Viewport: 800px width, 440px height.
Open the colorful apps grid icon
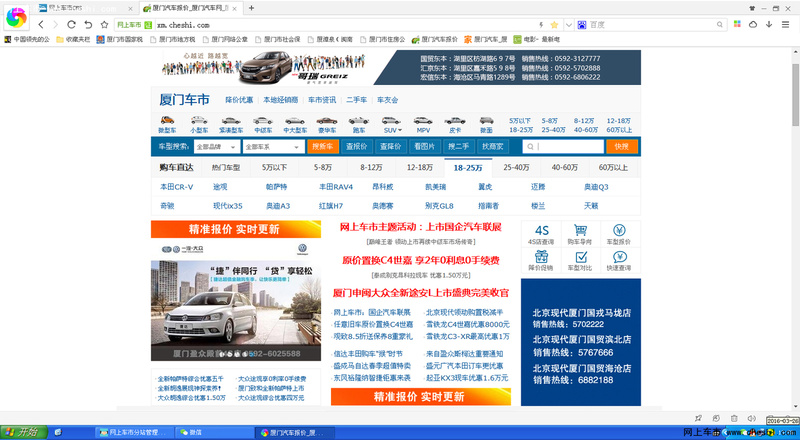pos(737,24)
